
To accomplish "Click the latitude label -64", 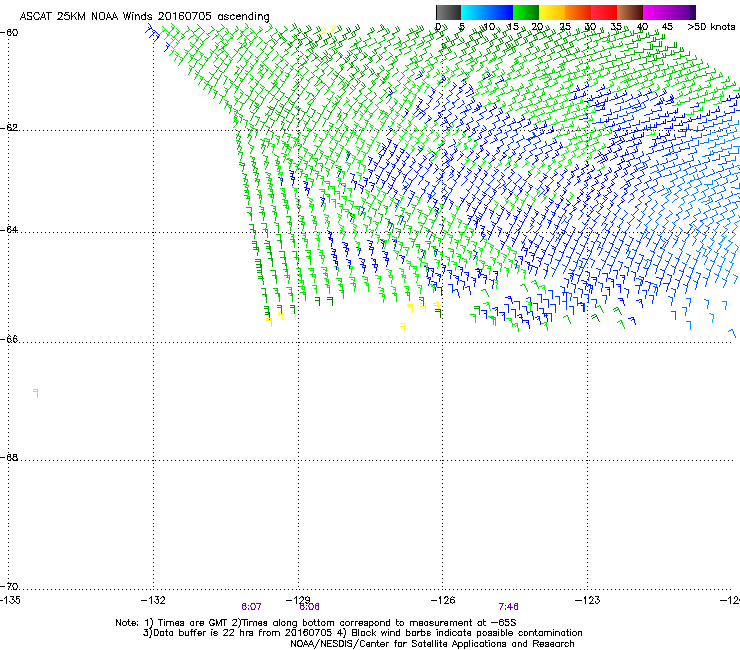I will click(x=9, y=230).
